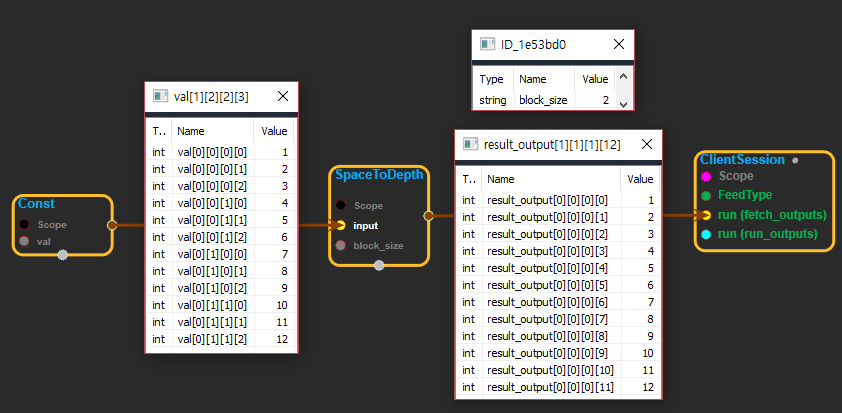
Task: Close the val[1][2][2][3] panel
Action: [x=283, y=96]
